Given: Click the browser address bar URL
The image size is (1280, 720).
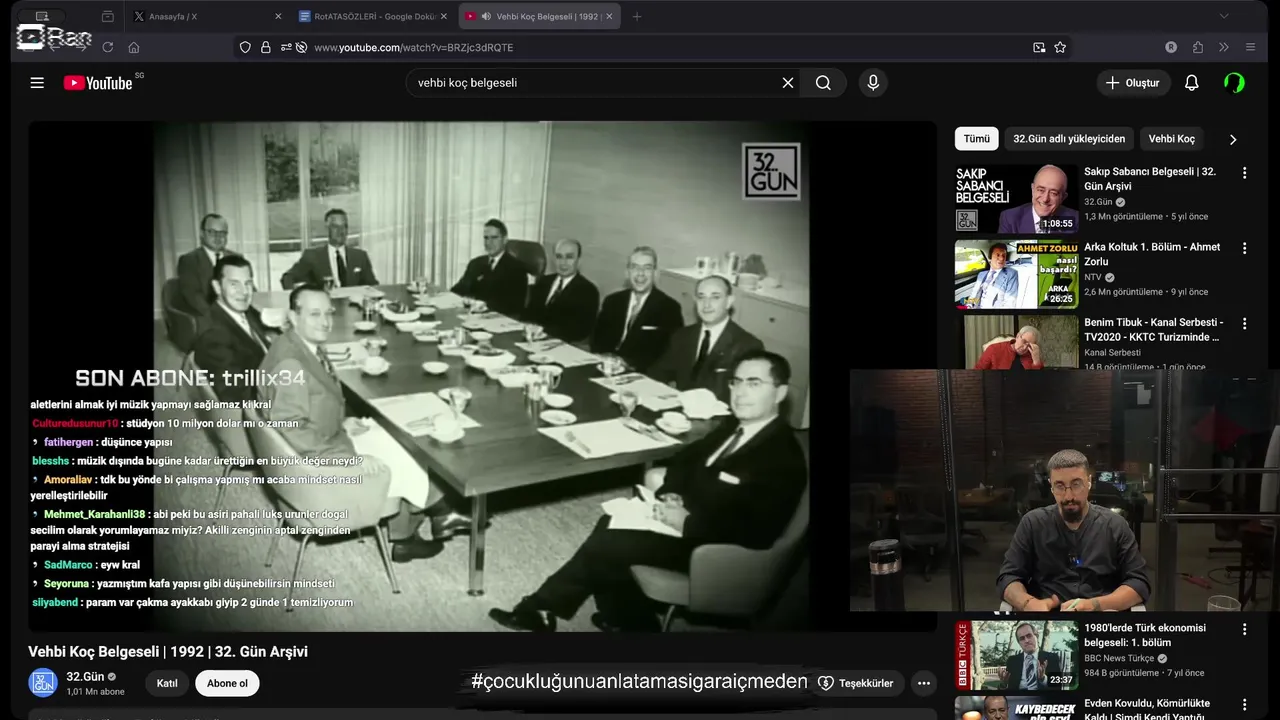Looking at the screenshot, I should (413, 47).
